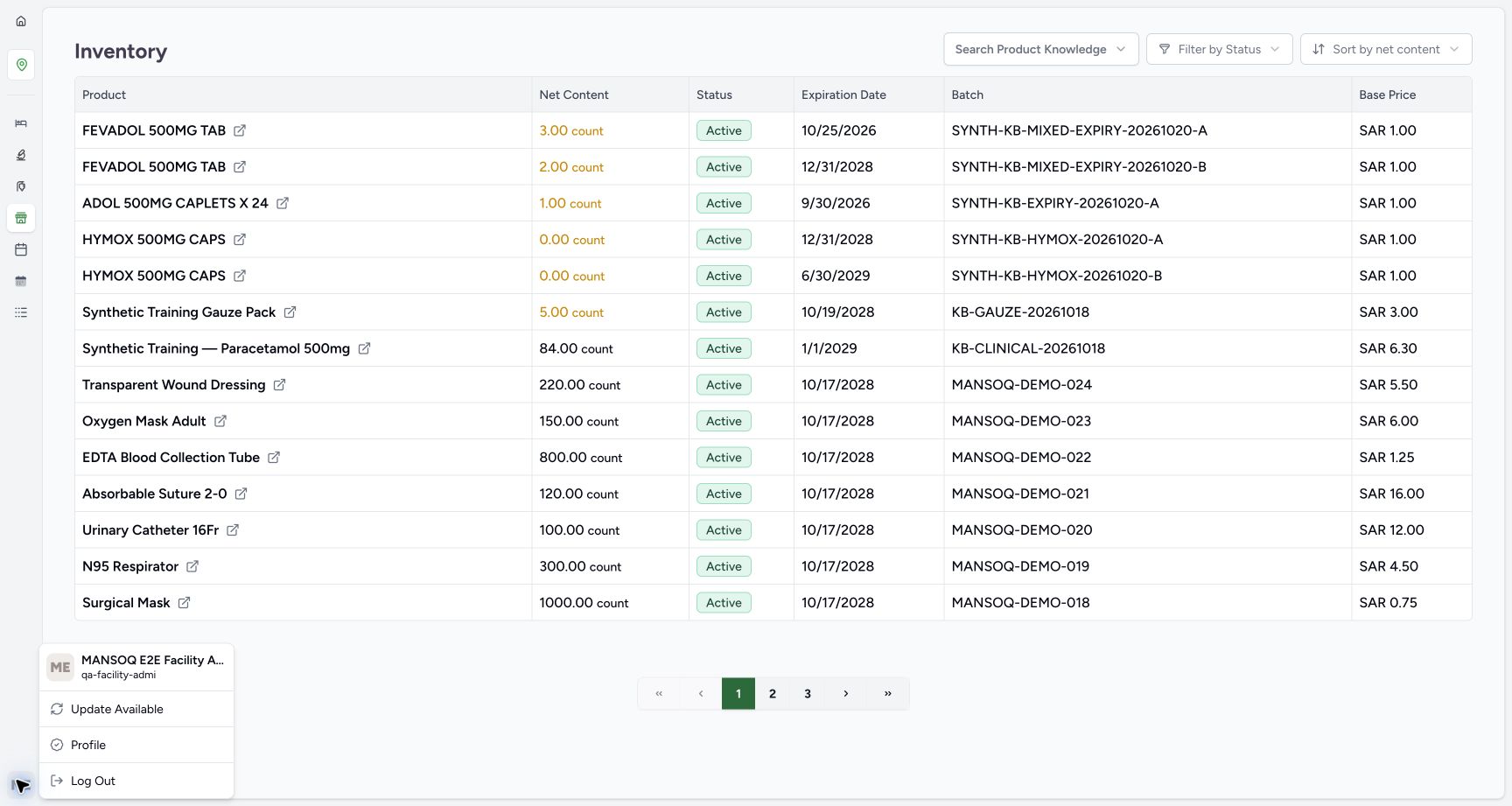Open the Sort by net content dropdown
Viewport: 1512px width, 806px height.
[1386, 49]
